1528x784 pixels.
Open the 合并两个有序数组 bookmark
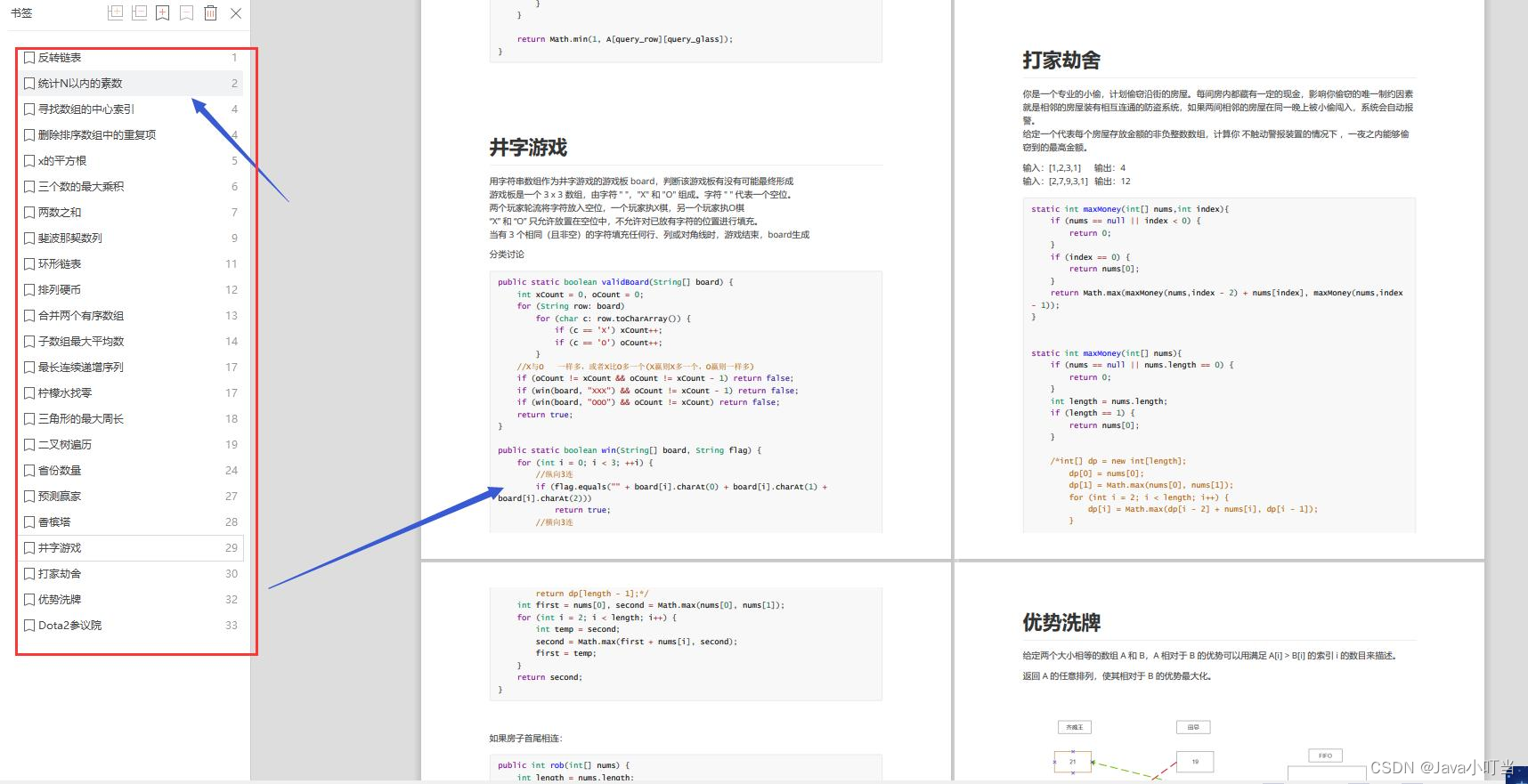pos(131,316)
